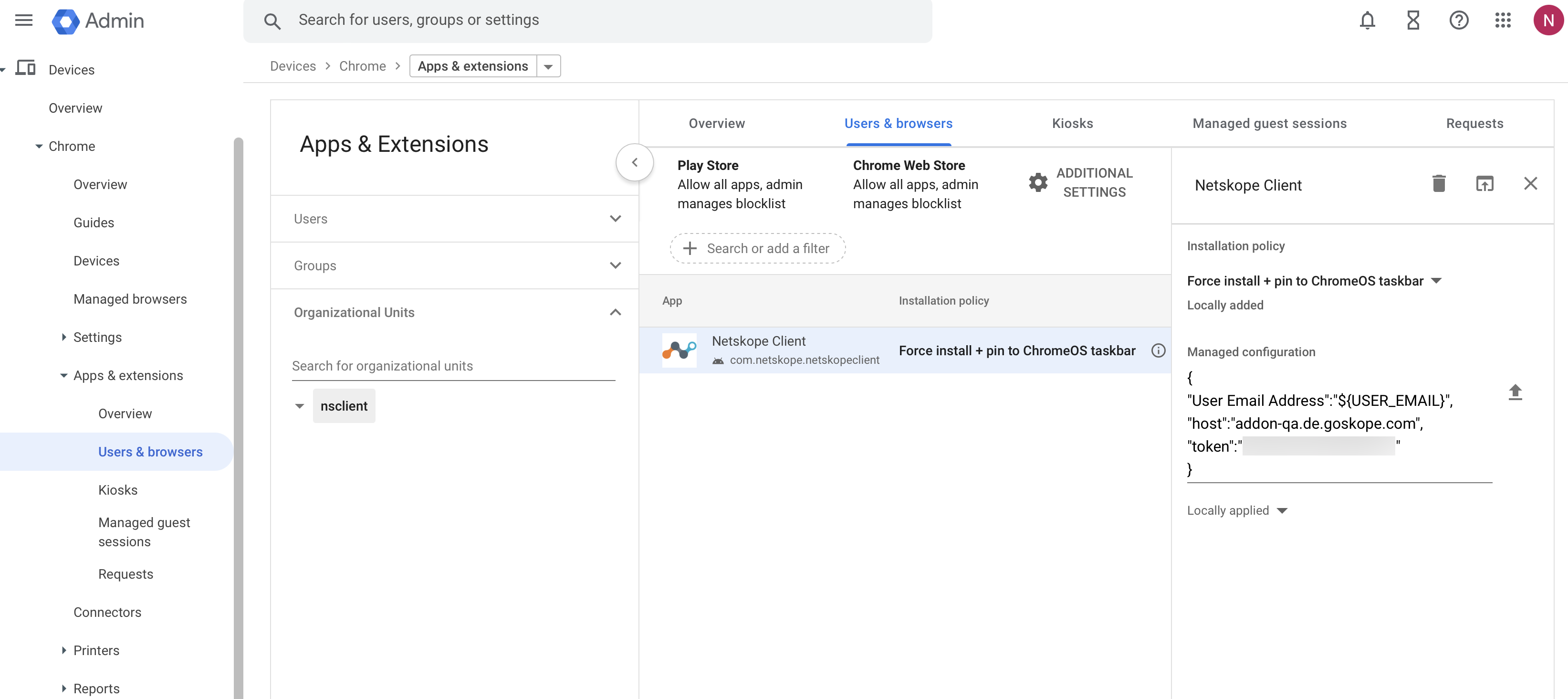Open Managed guest sessions tab

click(1269, 124)
